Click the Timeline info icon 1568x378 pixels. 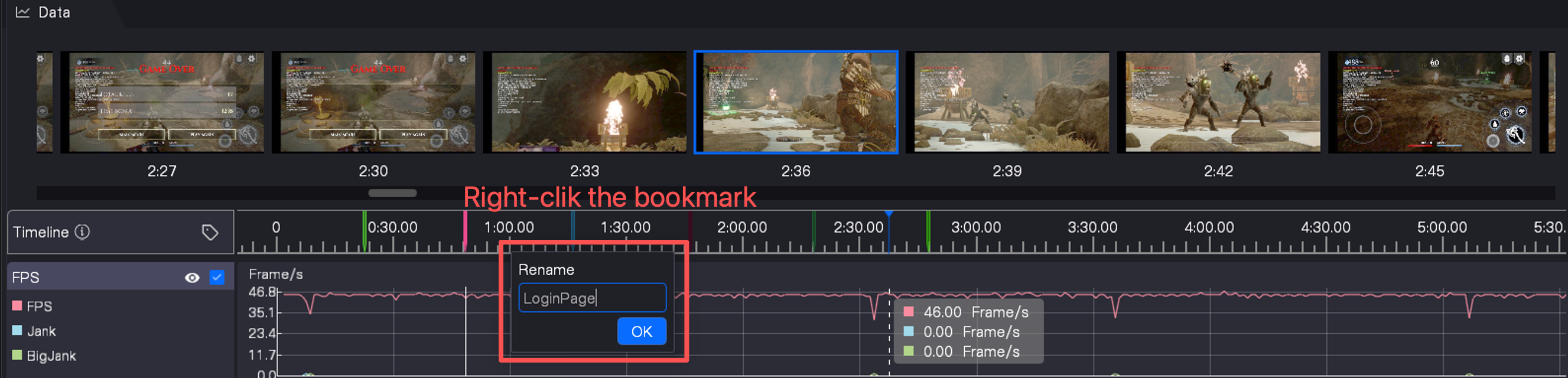[82, 232]
